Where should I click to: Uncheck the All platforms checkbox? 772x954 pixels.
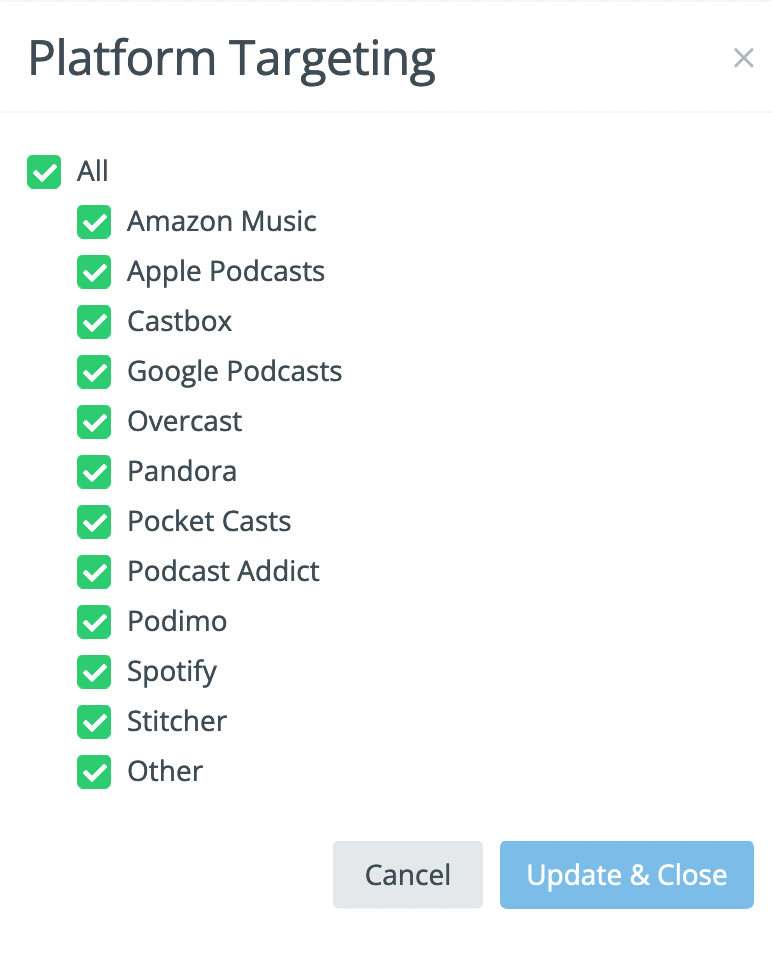(44, 171)
